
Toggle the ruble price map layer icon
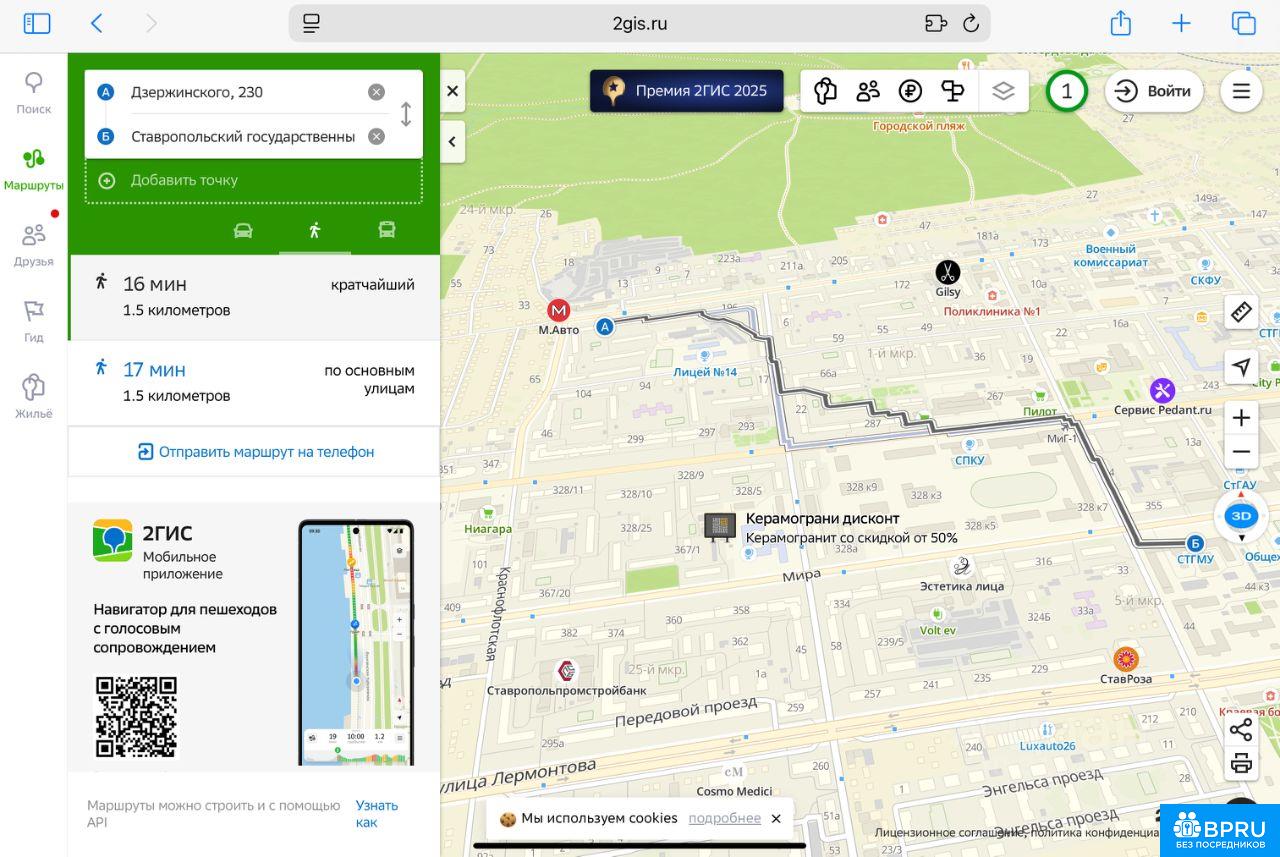click(x=910, y=91)
